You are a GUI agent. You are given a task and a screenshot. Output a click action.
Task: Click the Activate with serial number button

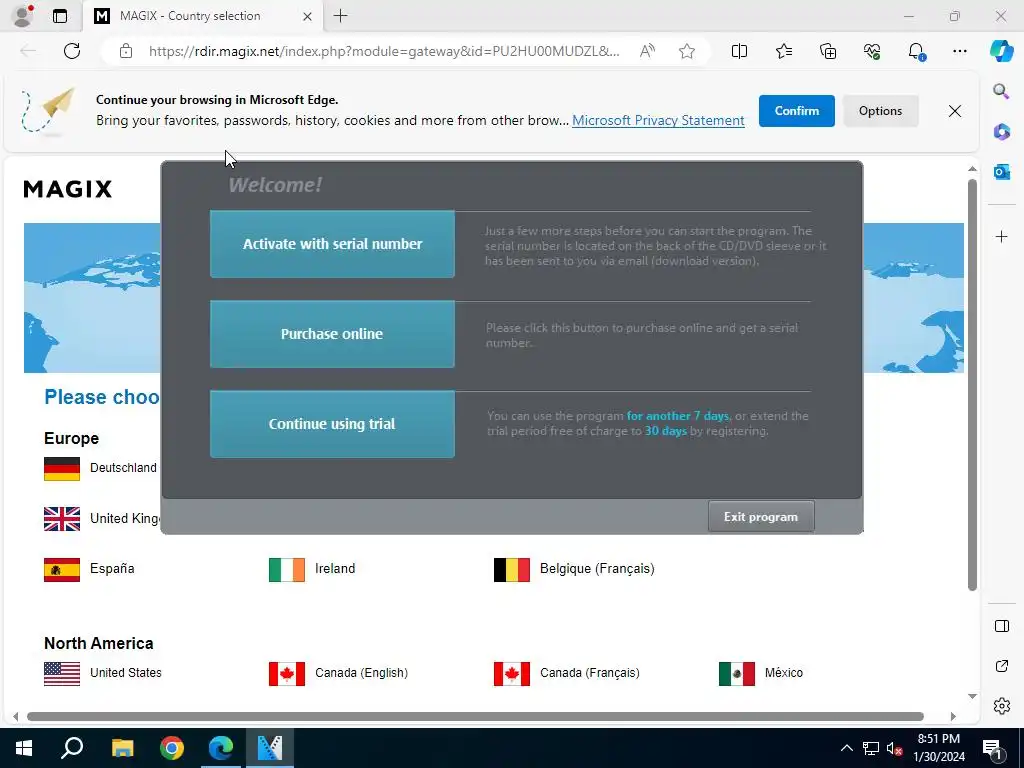(332, 244)
